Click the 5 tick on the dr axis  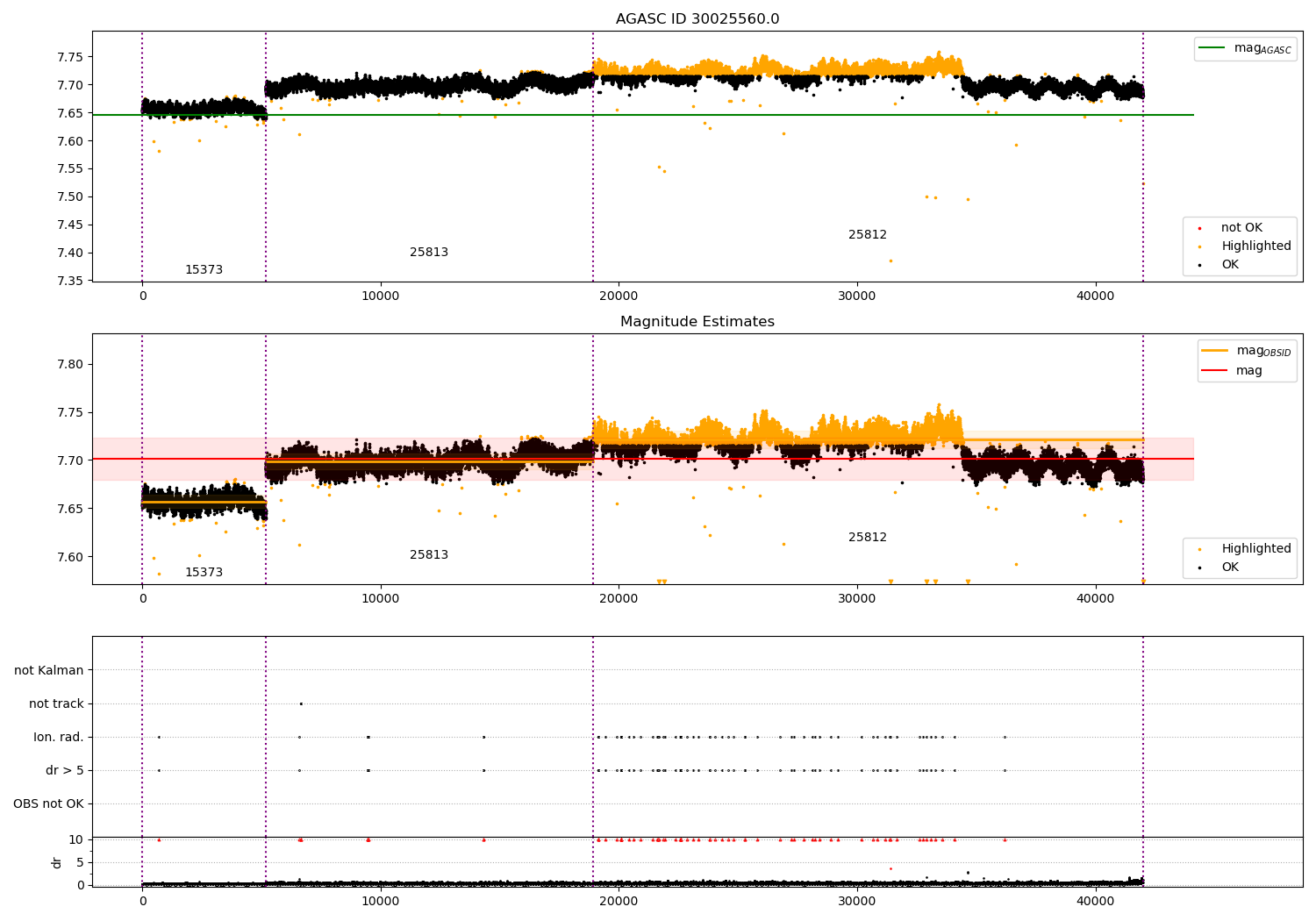pyautogui.click(x=81, y=862)
